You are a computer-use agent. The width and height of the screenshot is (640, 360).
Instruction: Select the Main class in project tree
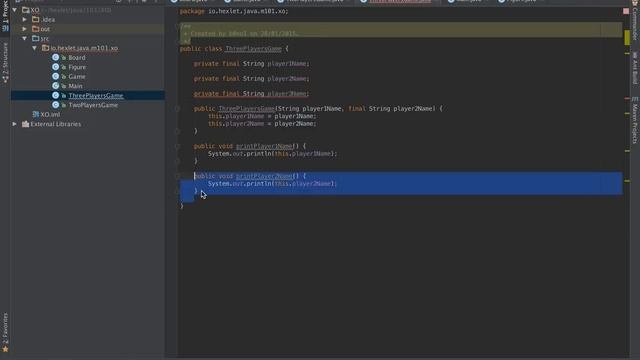point(75,86)
